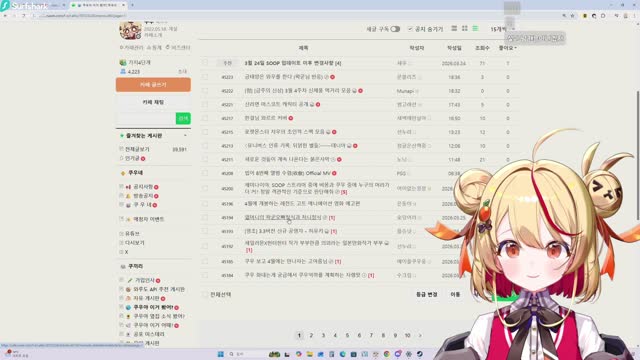Open the 공지사항 board
The width and height of the screenshot is (640, 360).
tap(143, 187)
